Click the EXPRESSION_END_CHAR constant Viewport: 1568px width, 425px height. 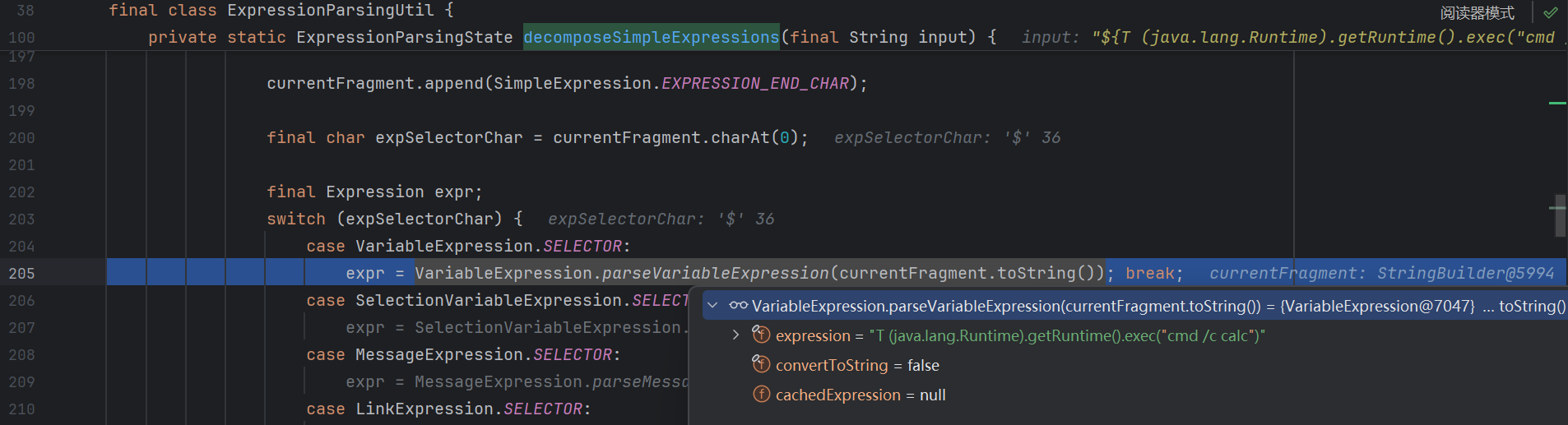click(754, 83)
